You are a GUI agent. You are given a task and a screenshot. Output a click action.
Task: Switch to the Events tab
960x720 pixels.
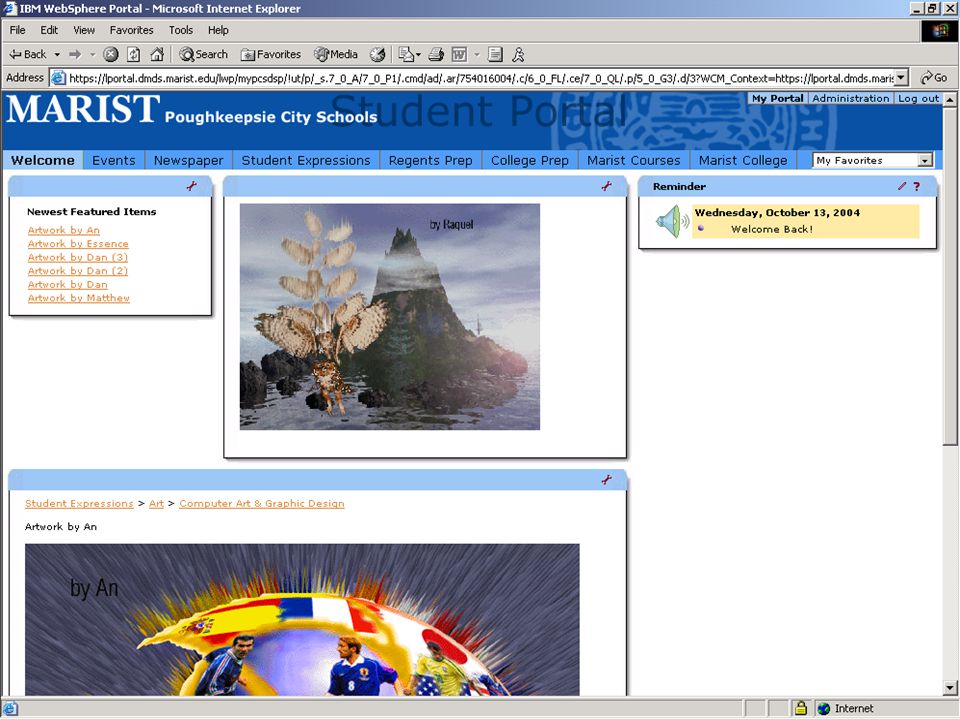click(x=114, y=160)
